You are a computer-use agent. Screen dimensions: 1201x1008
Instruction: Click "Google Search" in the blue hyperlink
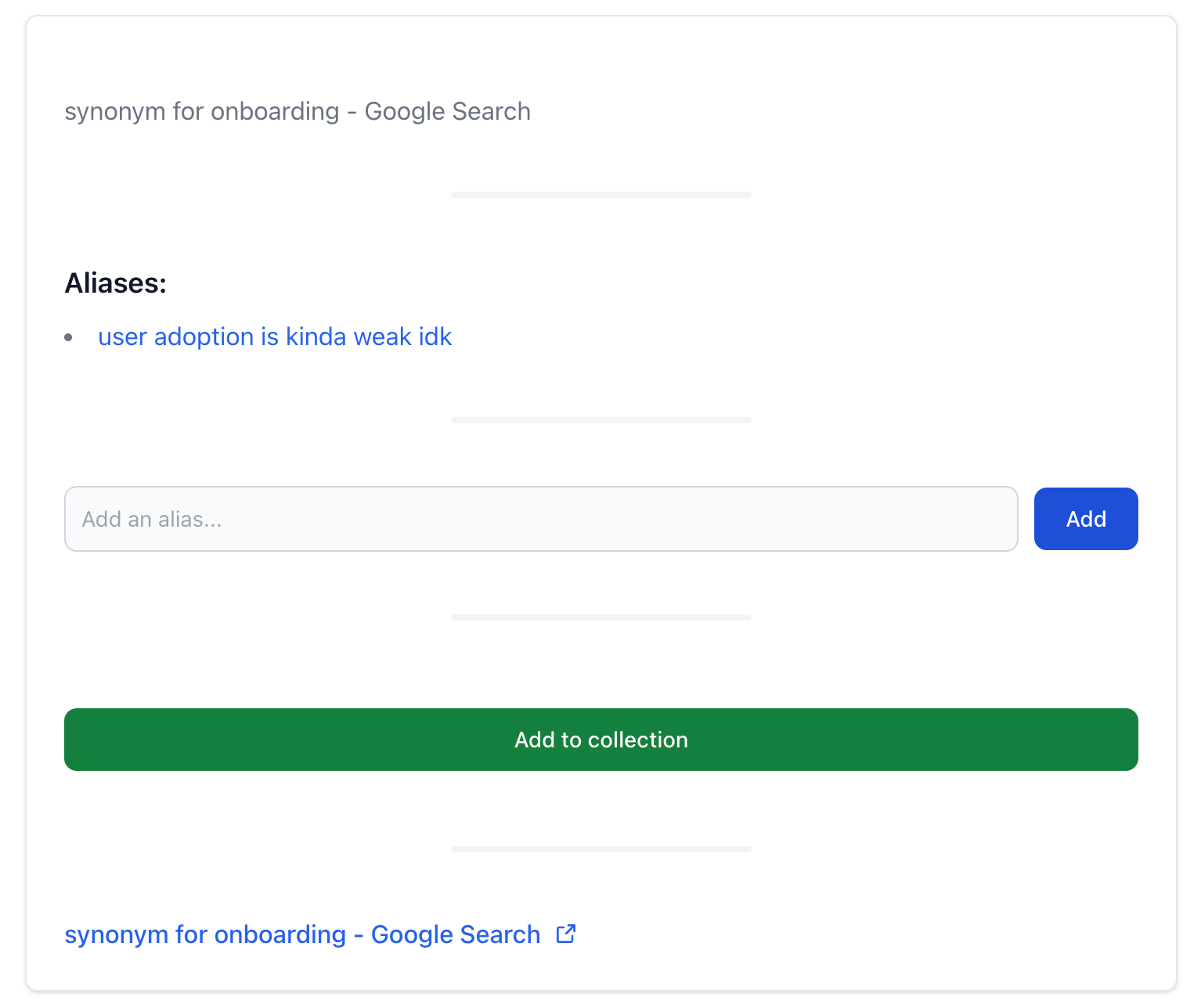coord(455,934)
